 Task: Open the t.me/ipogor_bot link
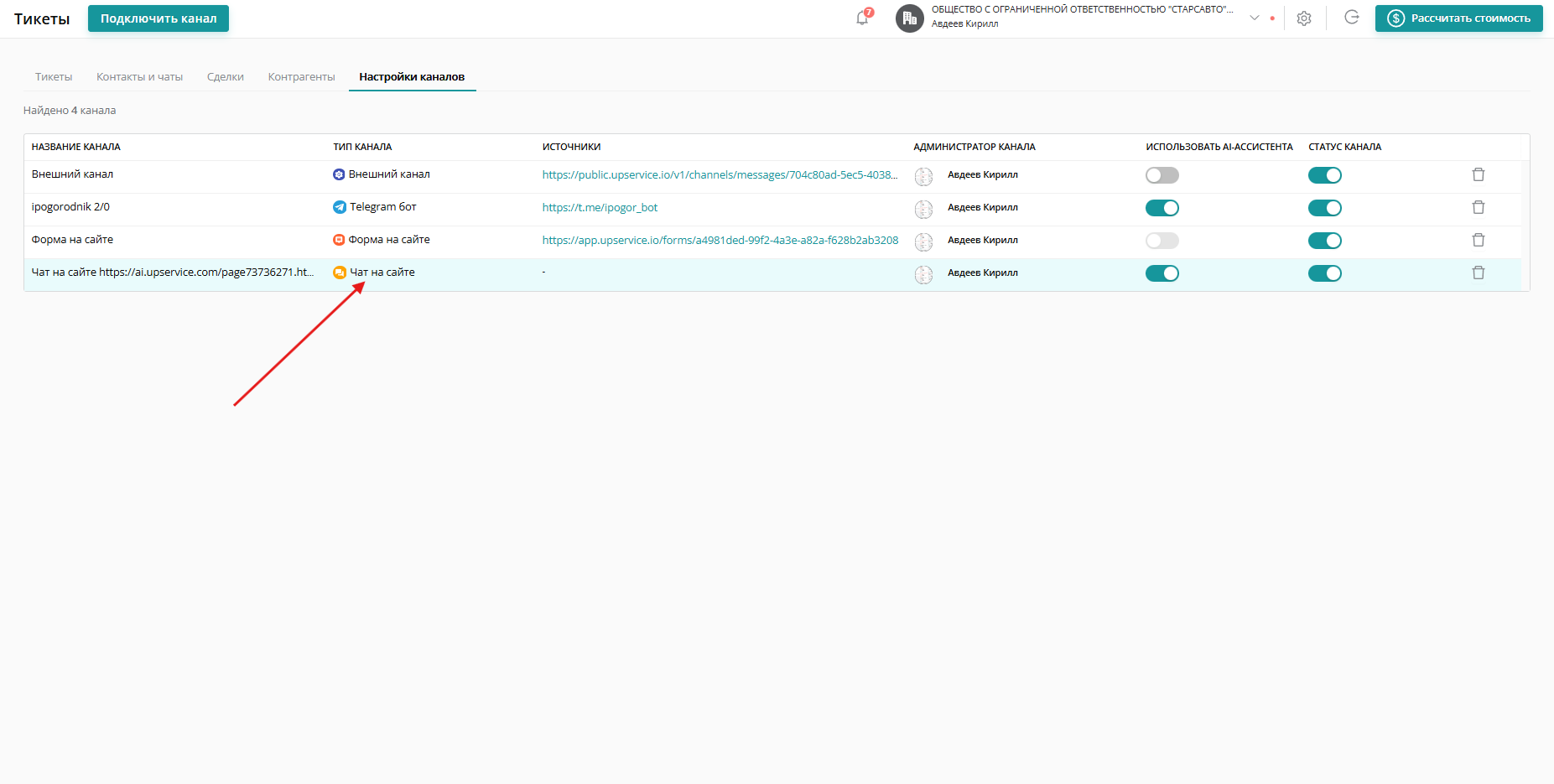(600, 207)
